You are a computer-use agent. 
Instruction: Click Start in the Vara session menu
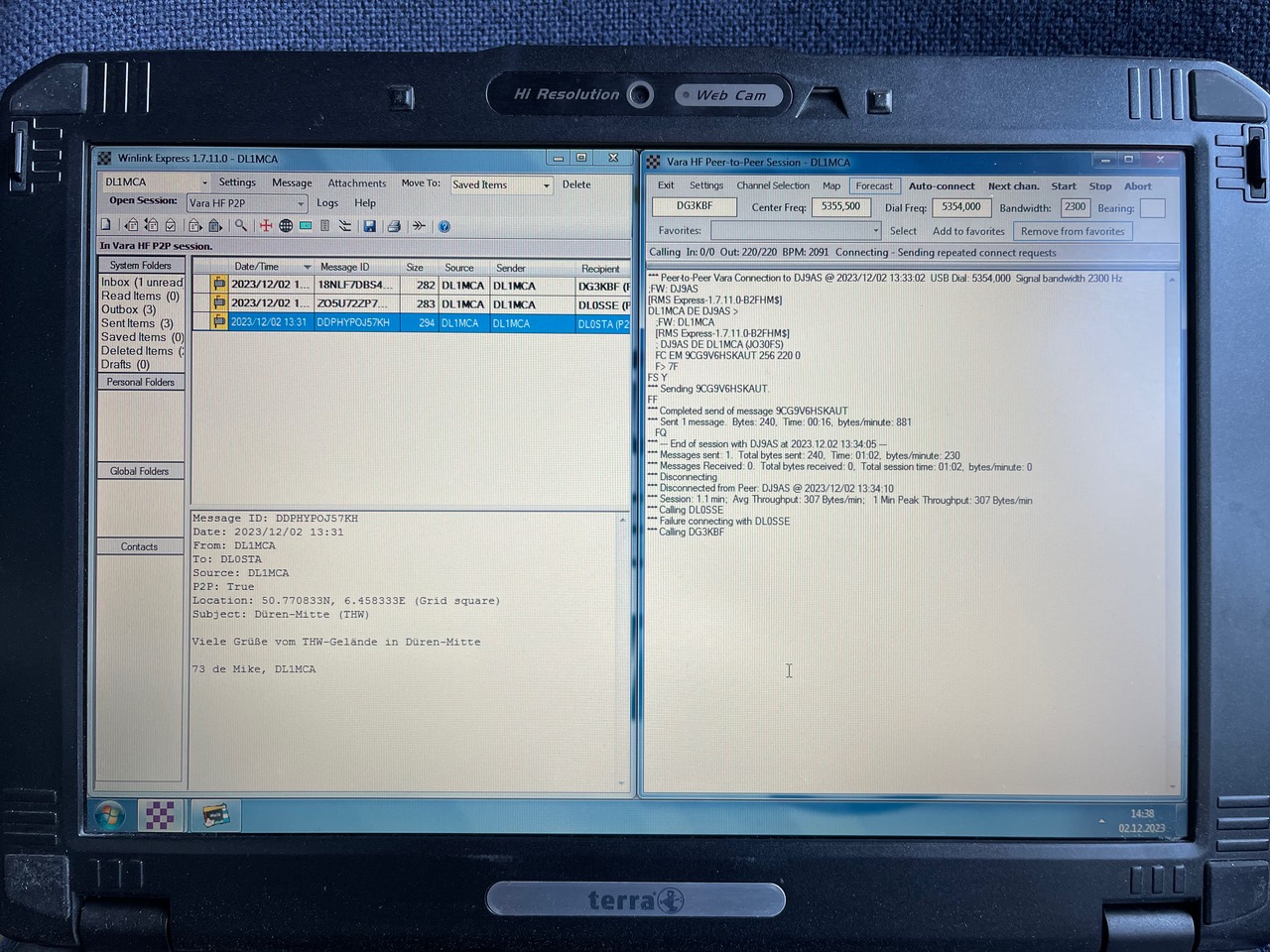coord(1064,186)
